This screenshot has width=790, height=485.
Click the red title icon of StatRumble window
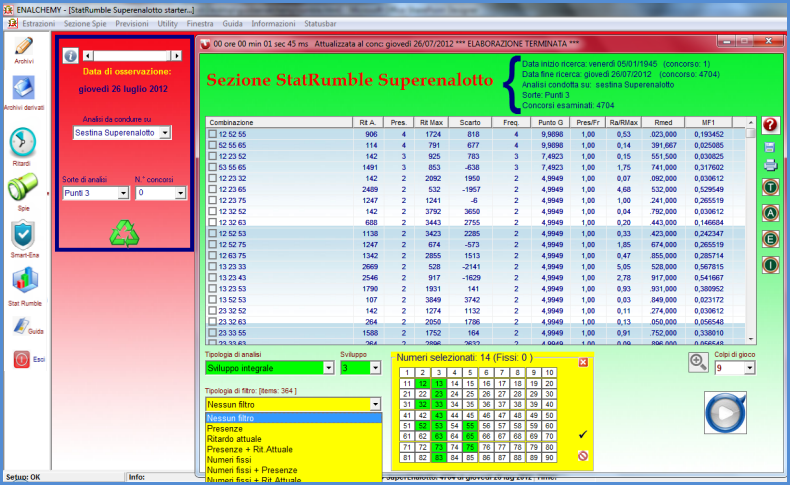tap(205, 44)
